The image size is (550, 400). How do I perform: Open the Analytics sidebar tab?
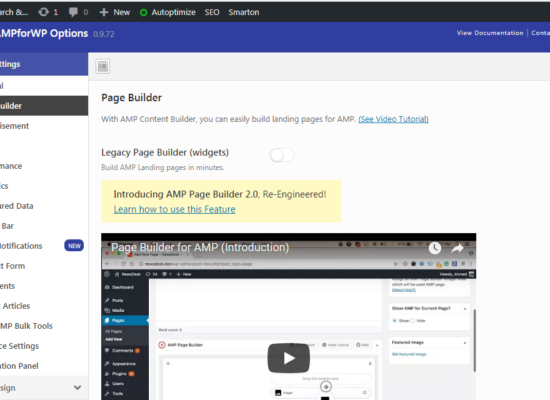(x=44, y=186)
